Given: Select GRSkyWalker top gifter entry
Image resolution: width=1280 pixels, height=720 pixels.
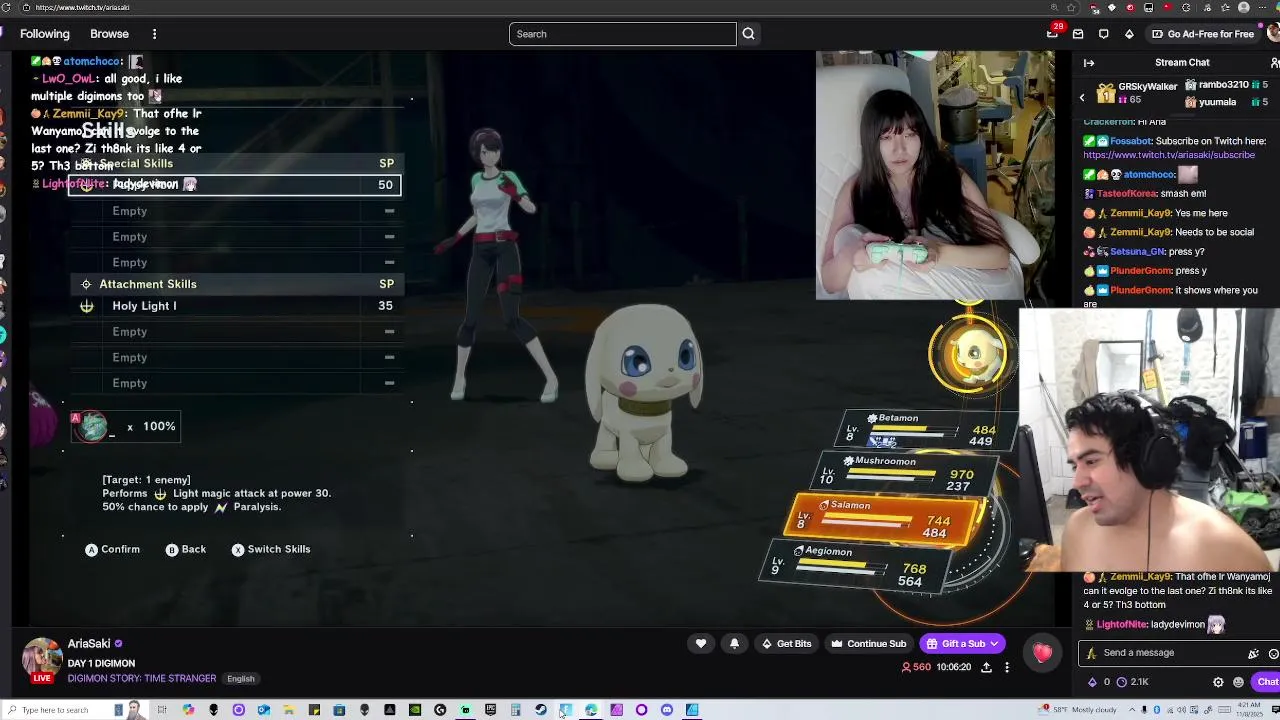Looking at the screenshot, I should click(x=1137, y=93).
